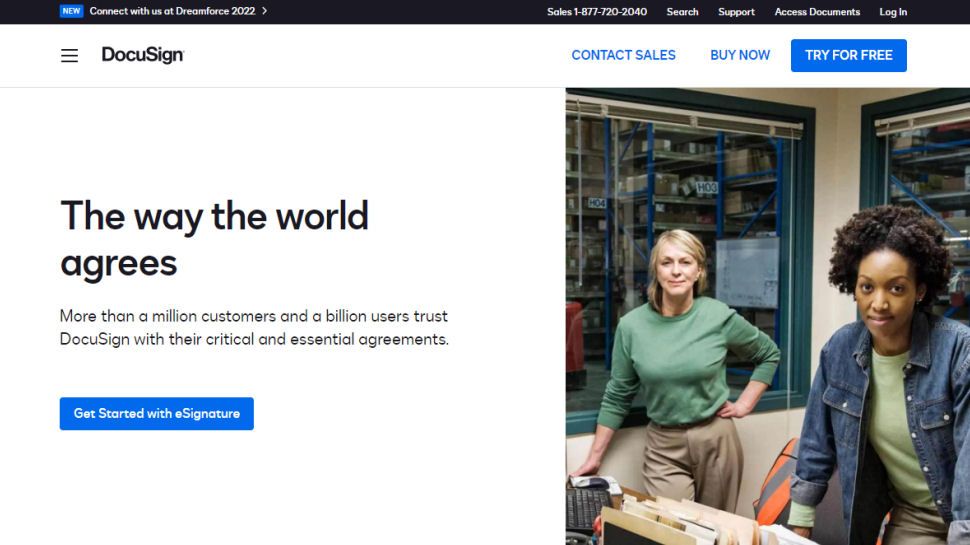Click the NEW badge in top banner

tap(71, 11)
